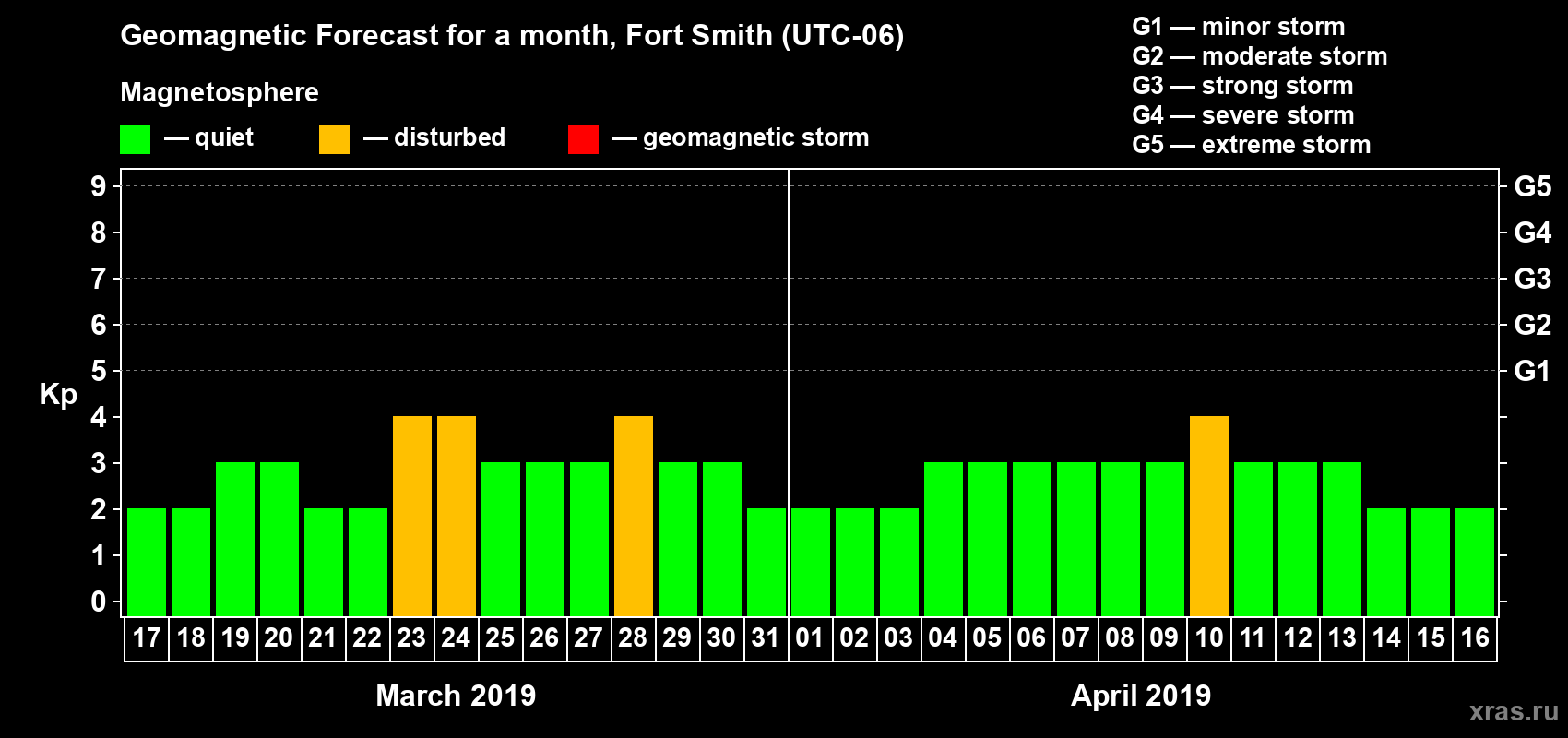Viewport: 1568px width, 738px height.
Task: Click the green bar for March 19
Action: pyautogui.click(x=235, y=539)
